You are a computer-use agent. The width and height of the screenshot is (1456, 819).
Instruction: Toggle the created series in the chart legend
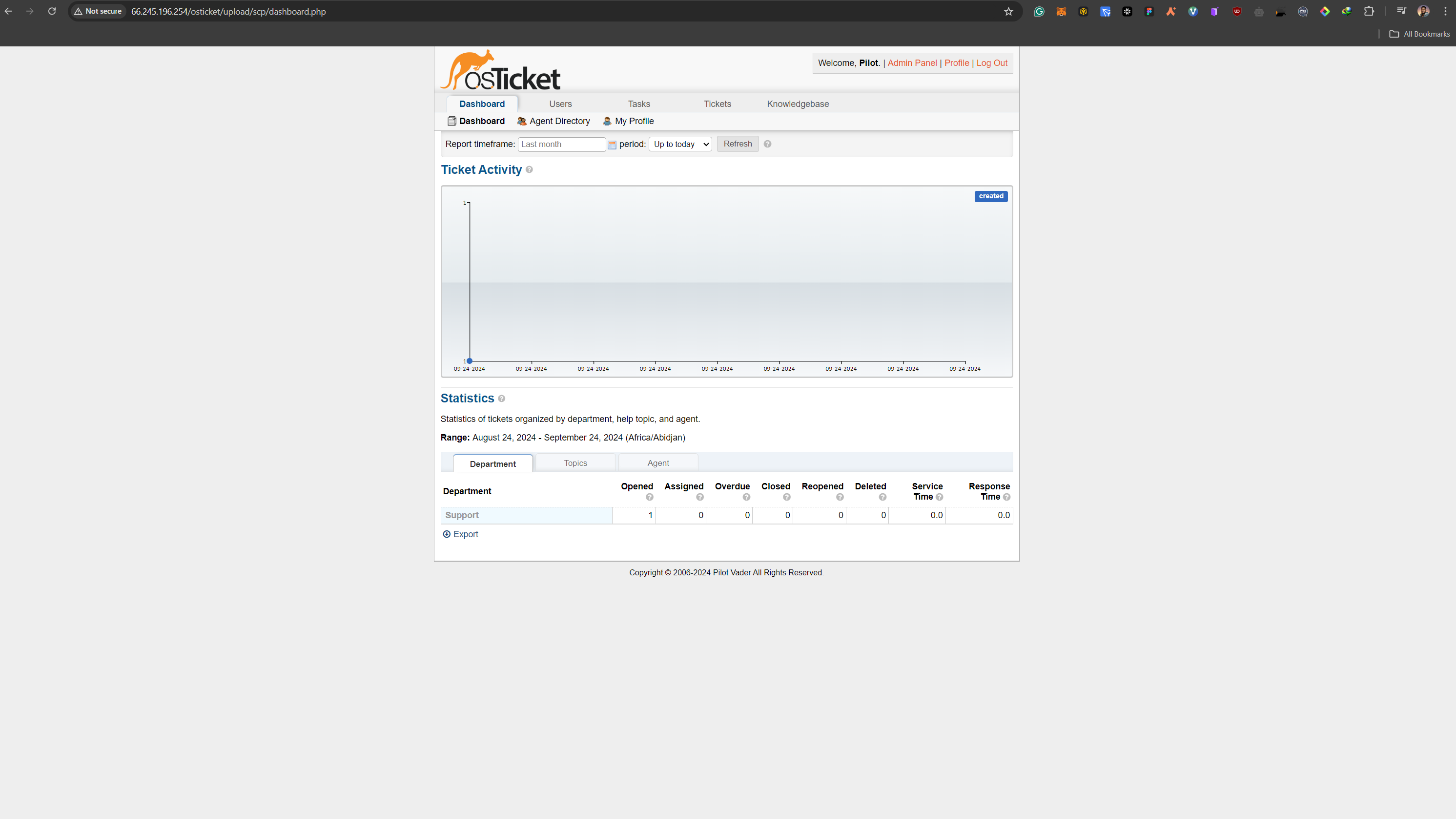click(x=991, y=196)
